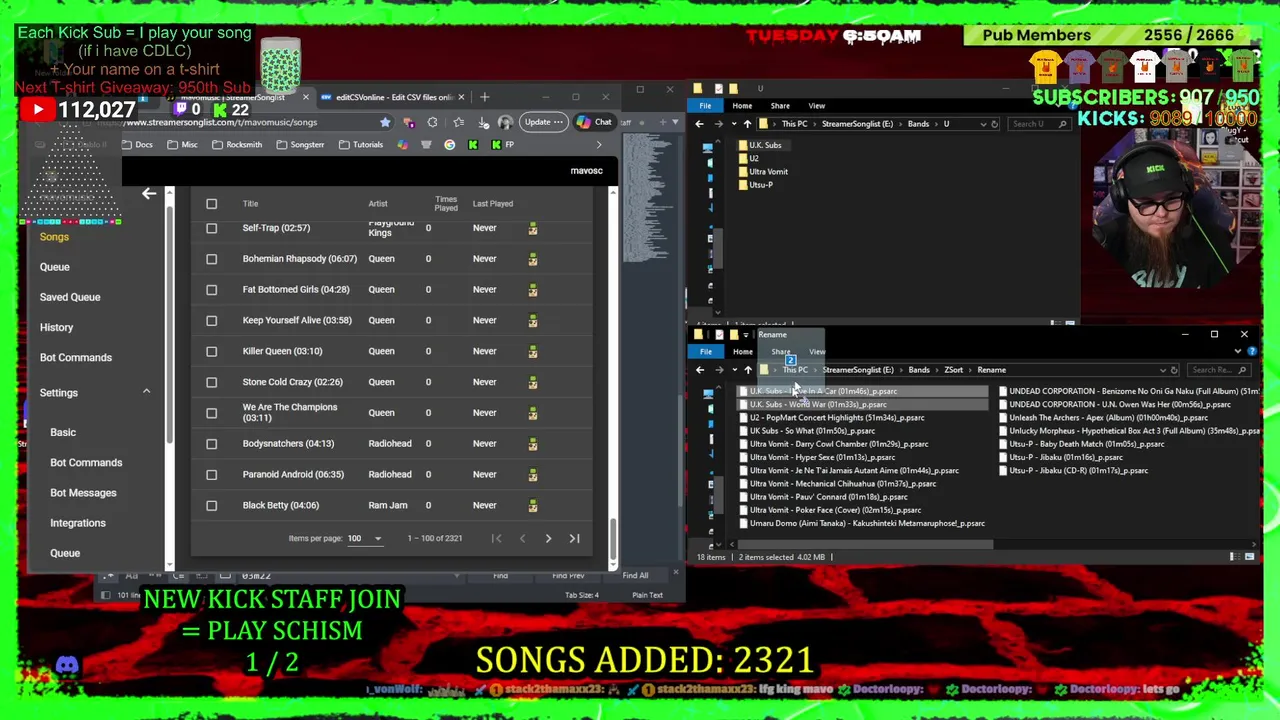Screen dimensions: 1280x720
Task: Open the Copilot Chat button
Action: (x=594, y=122)
